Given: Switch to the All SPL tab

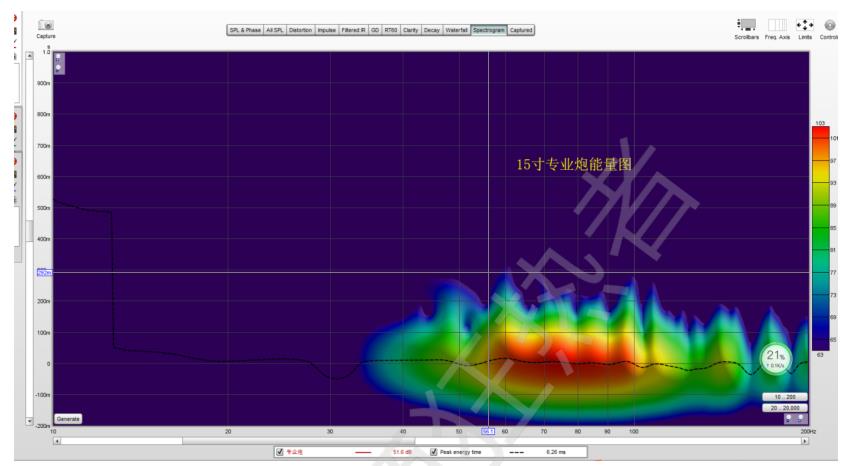Looking at the screenshot, I should (x=275, y=30).
